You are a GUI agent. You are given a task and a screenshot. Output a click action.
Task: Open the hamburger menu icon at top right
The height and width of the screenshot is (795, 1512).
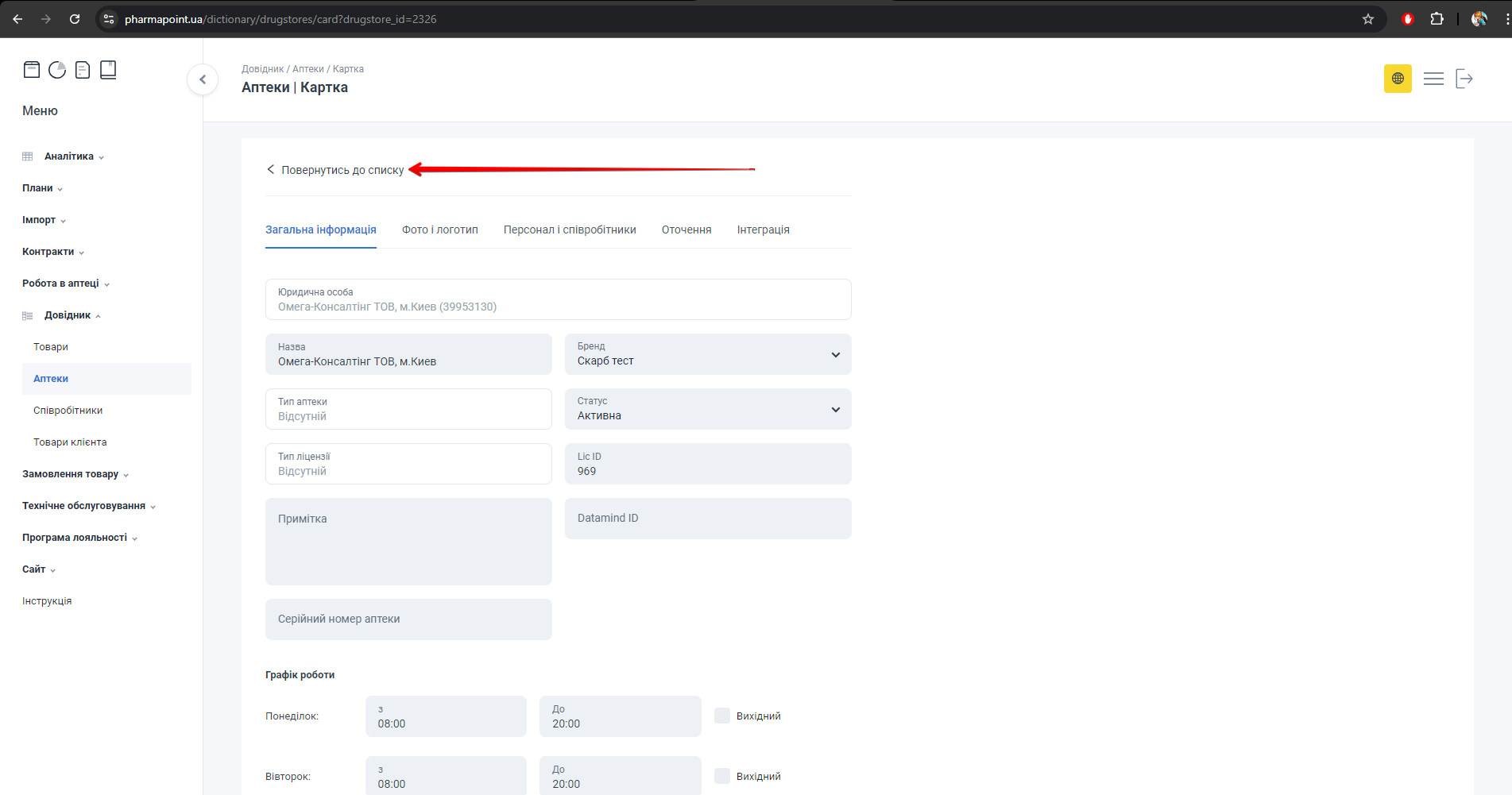point(1433,79)
